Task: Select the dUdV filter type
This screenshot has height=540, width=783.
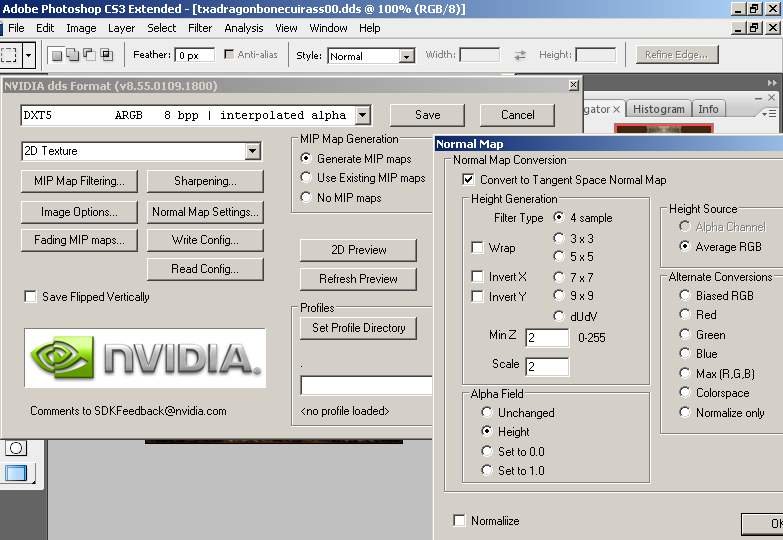Action: coord(559,316)
